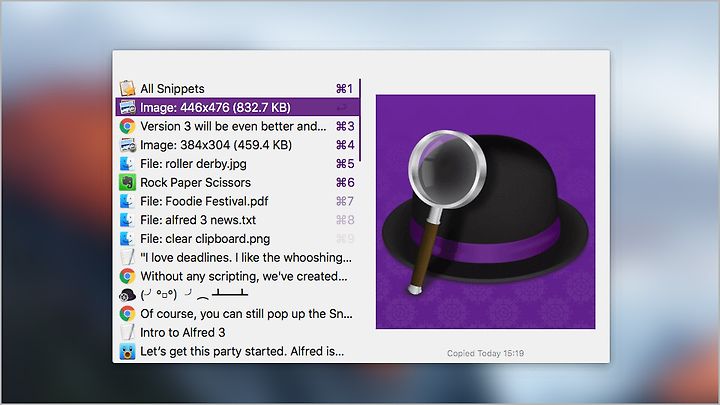Select the Intro to Alfred 3 clip
This screenshot has height=405, width=720.
click(237, 332)
